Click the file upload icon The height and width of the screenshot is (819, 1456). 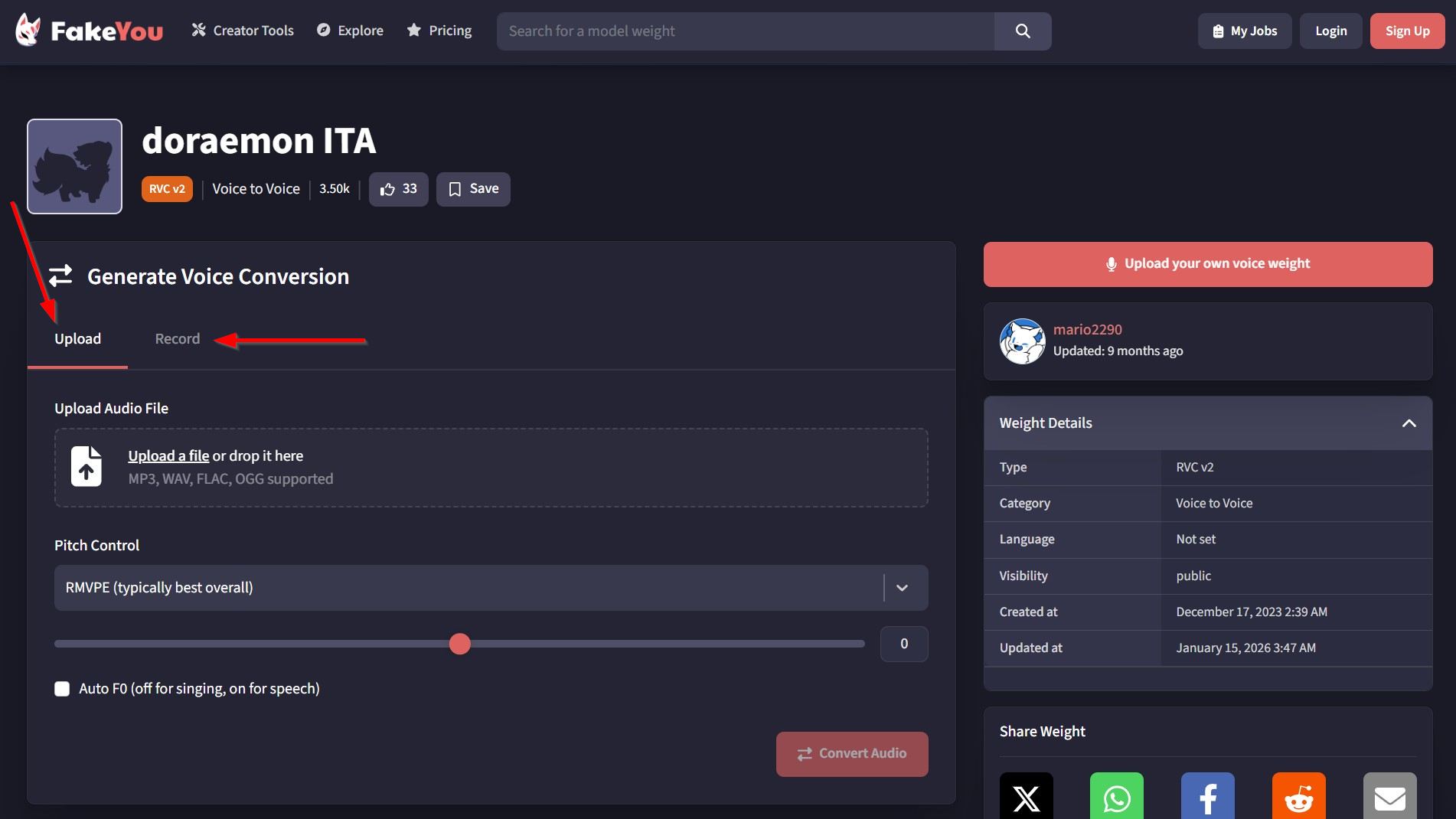(87, 466)
